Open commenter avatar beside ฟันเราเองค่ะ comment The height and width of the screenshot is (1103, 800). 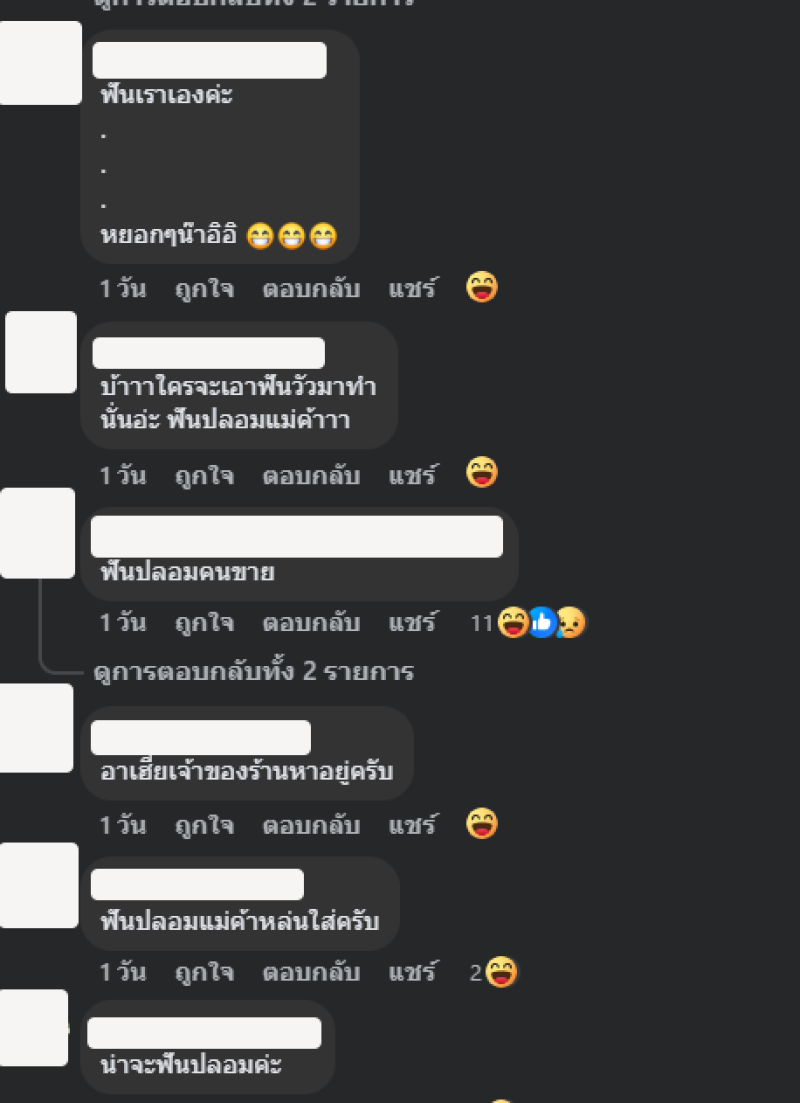click(x=40, y=63)
